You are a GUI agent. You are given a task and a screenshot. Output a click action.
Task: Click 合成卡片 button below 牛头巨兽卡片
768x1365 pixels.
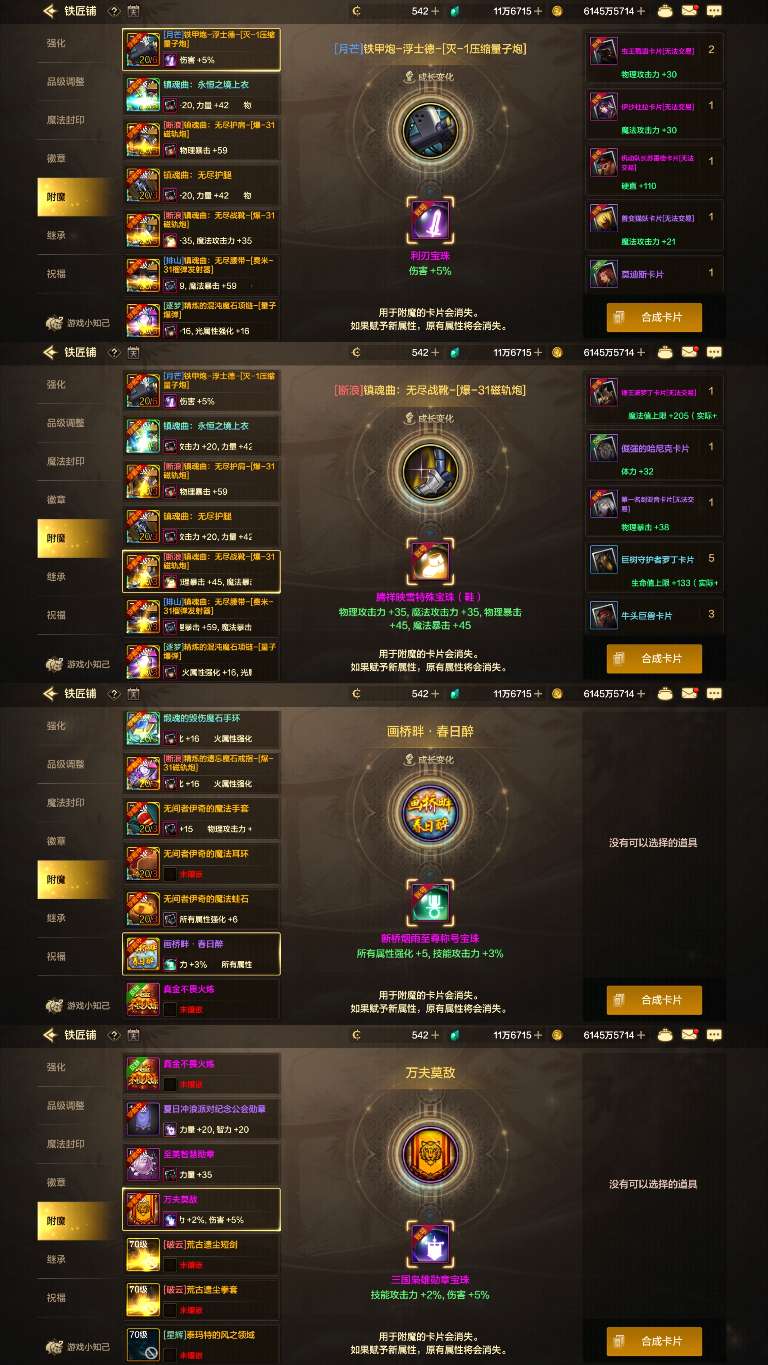tap(654, 659)
